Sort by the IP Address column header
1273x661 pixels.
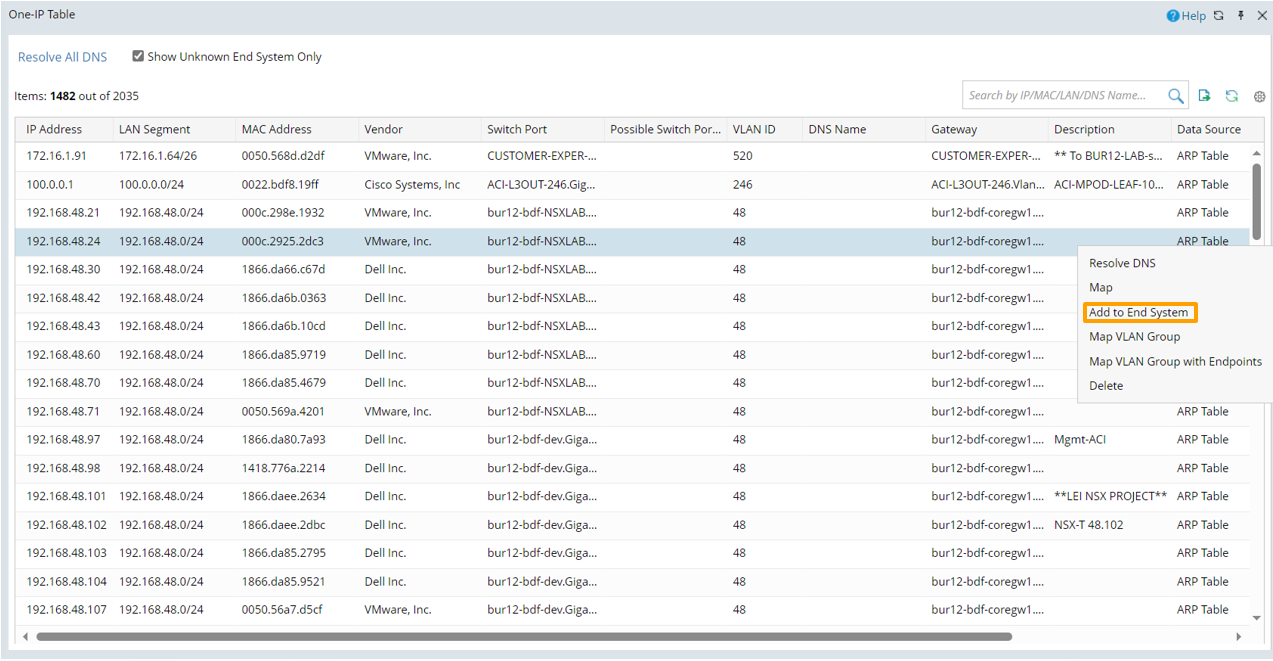coord(54,130)
